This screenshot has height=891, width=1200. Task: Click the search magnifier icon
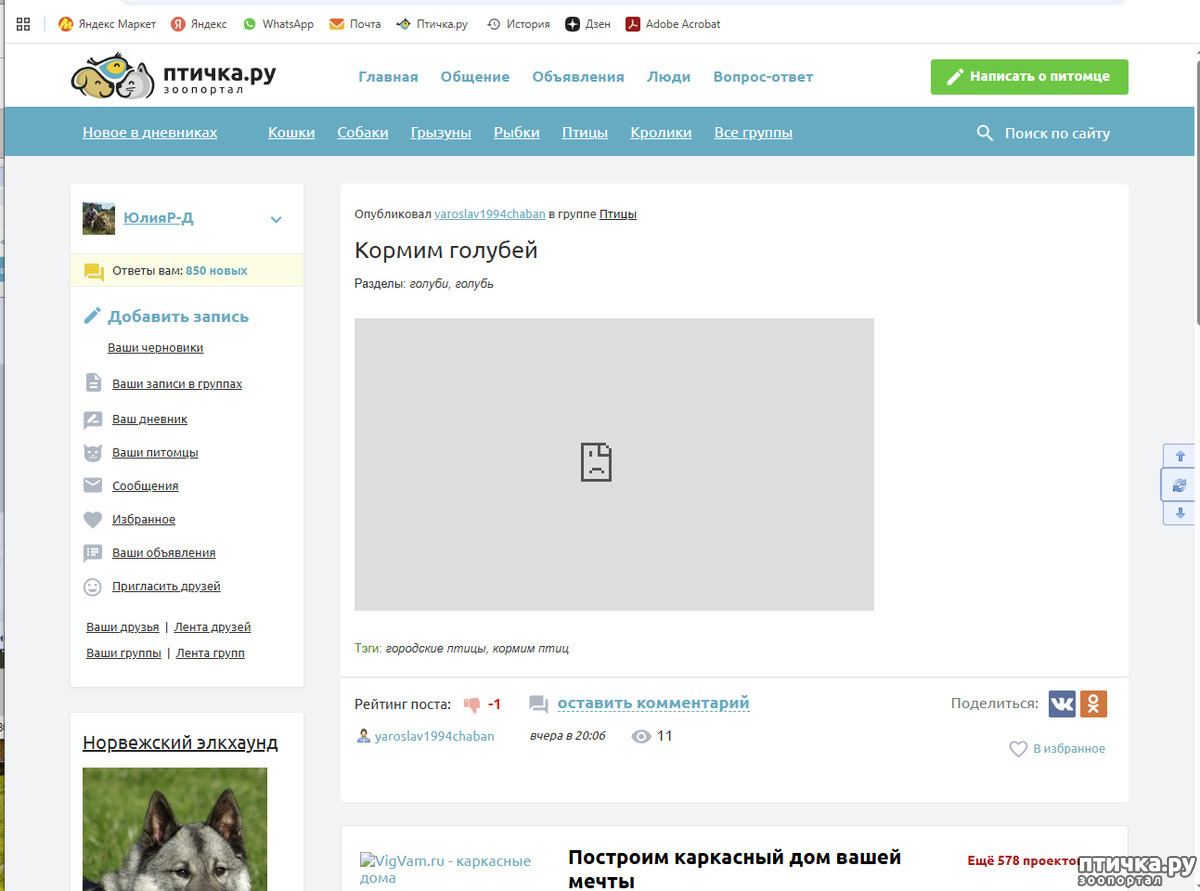(x=985, y=133)
